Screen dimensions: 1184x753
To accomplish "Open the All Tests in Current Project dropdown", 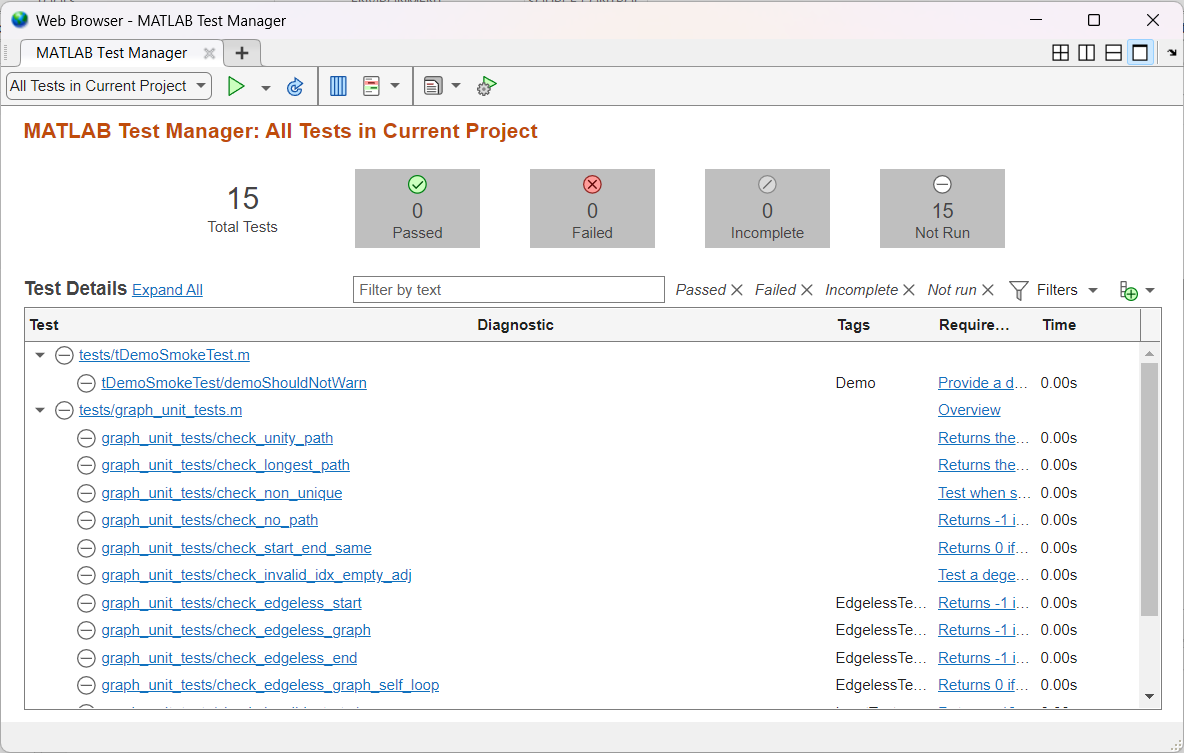I will (x=109, y=86).
